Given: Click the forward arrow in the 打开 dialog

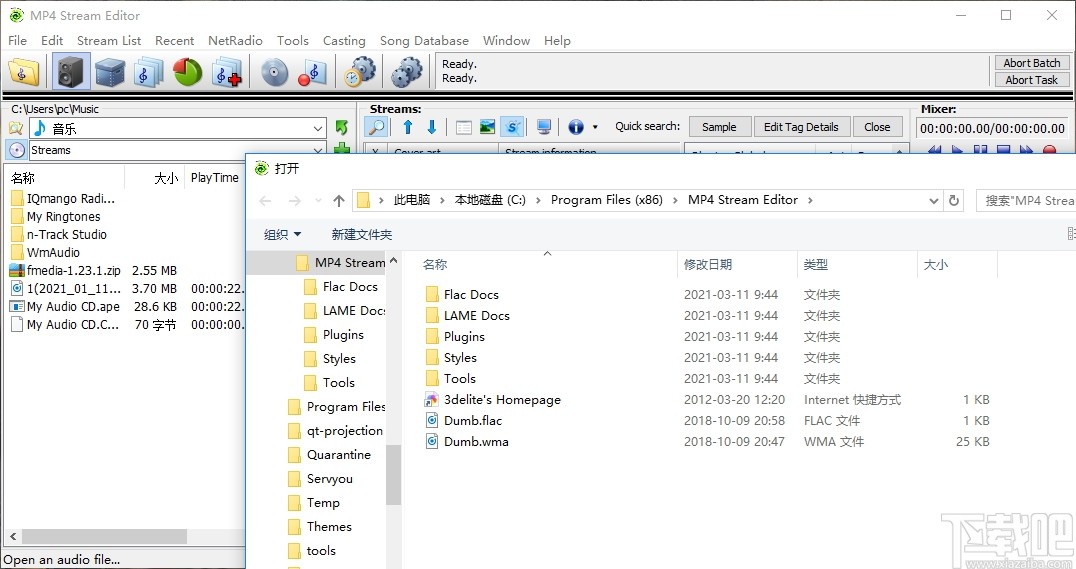Looking at the screenshot, I should coord(294,200).
